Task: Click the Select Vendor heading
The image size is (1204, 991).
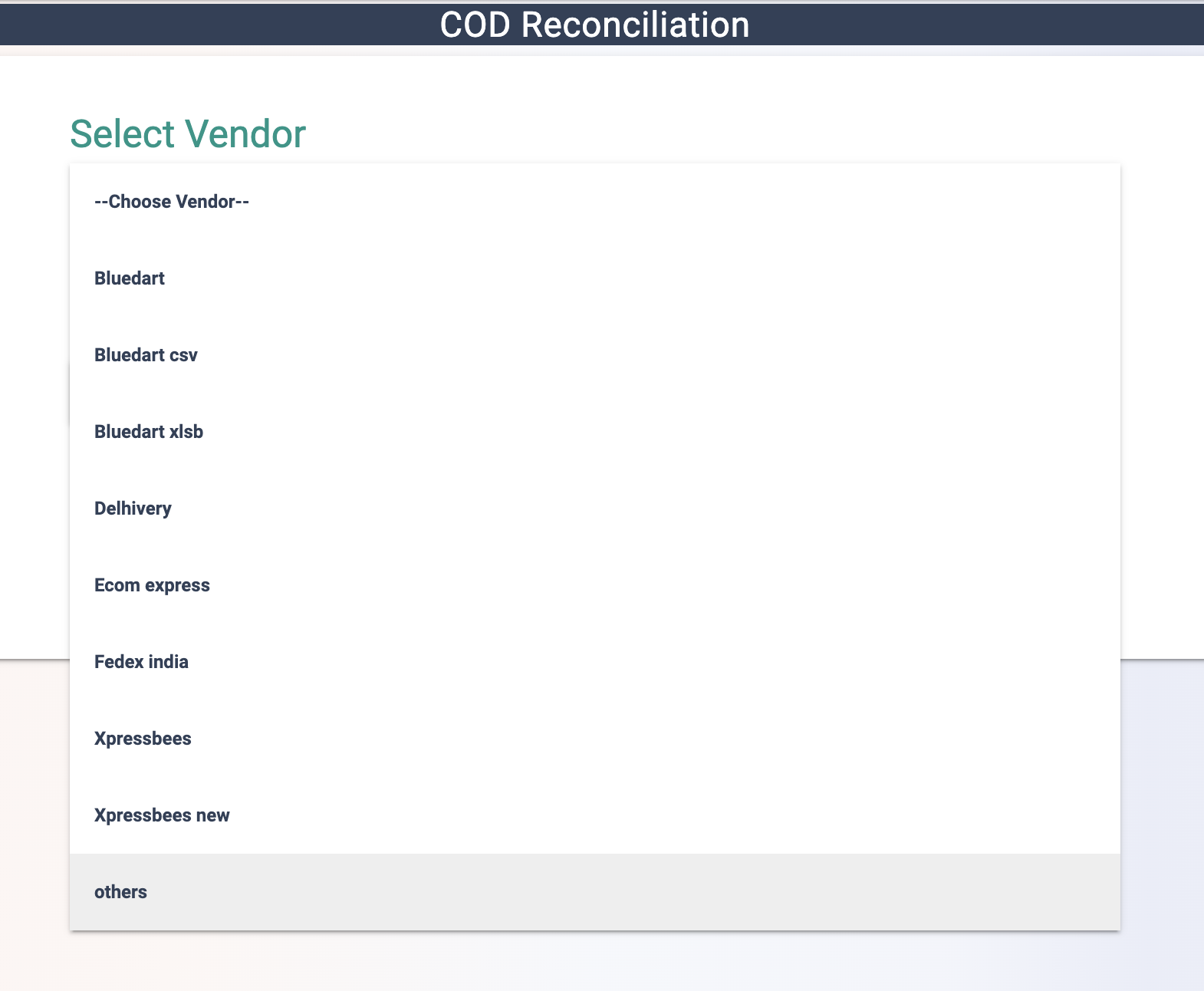Action: 188,133
